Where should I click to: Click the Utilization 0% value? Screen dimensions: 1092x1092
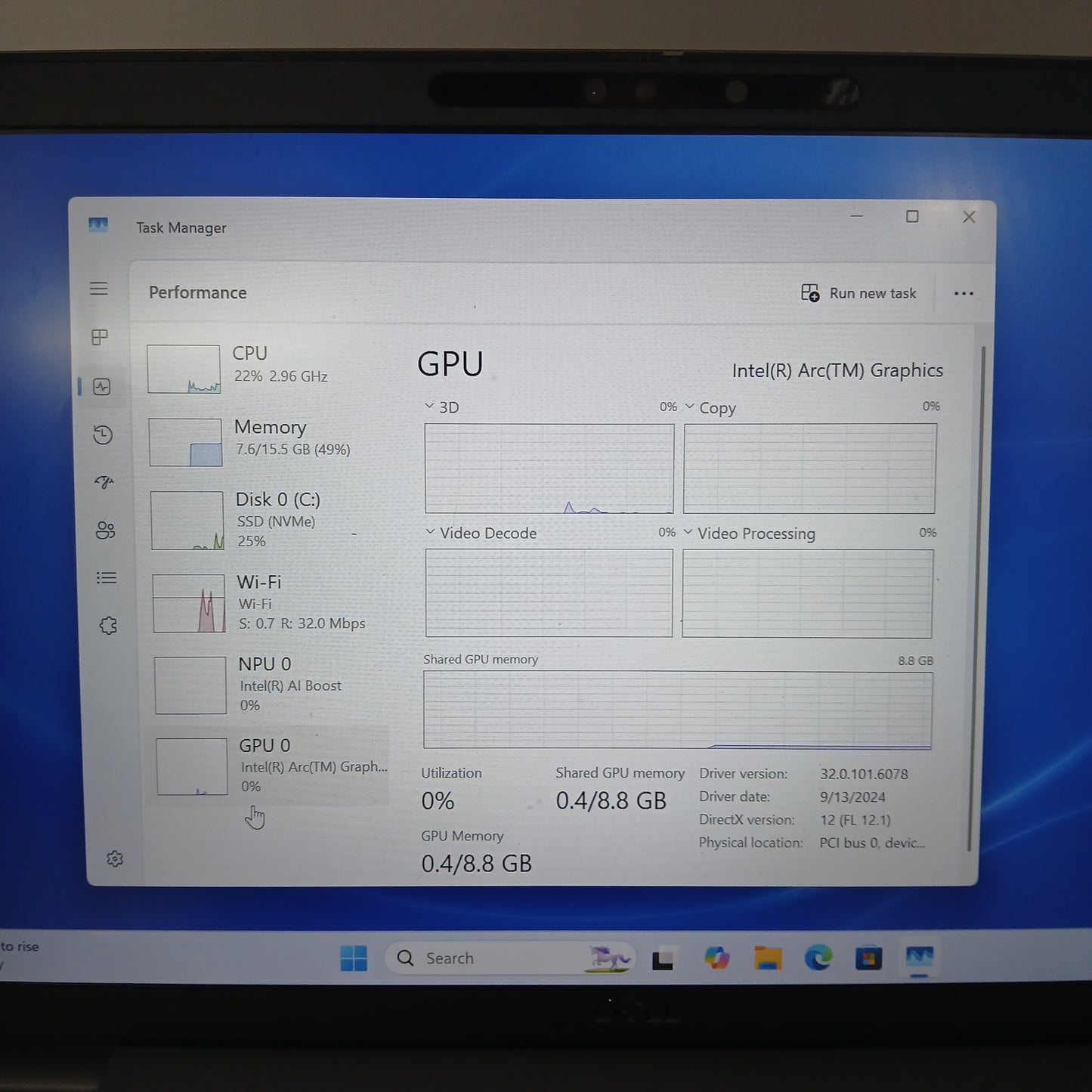tap(438, 801)
